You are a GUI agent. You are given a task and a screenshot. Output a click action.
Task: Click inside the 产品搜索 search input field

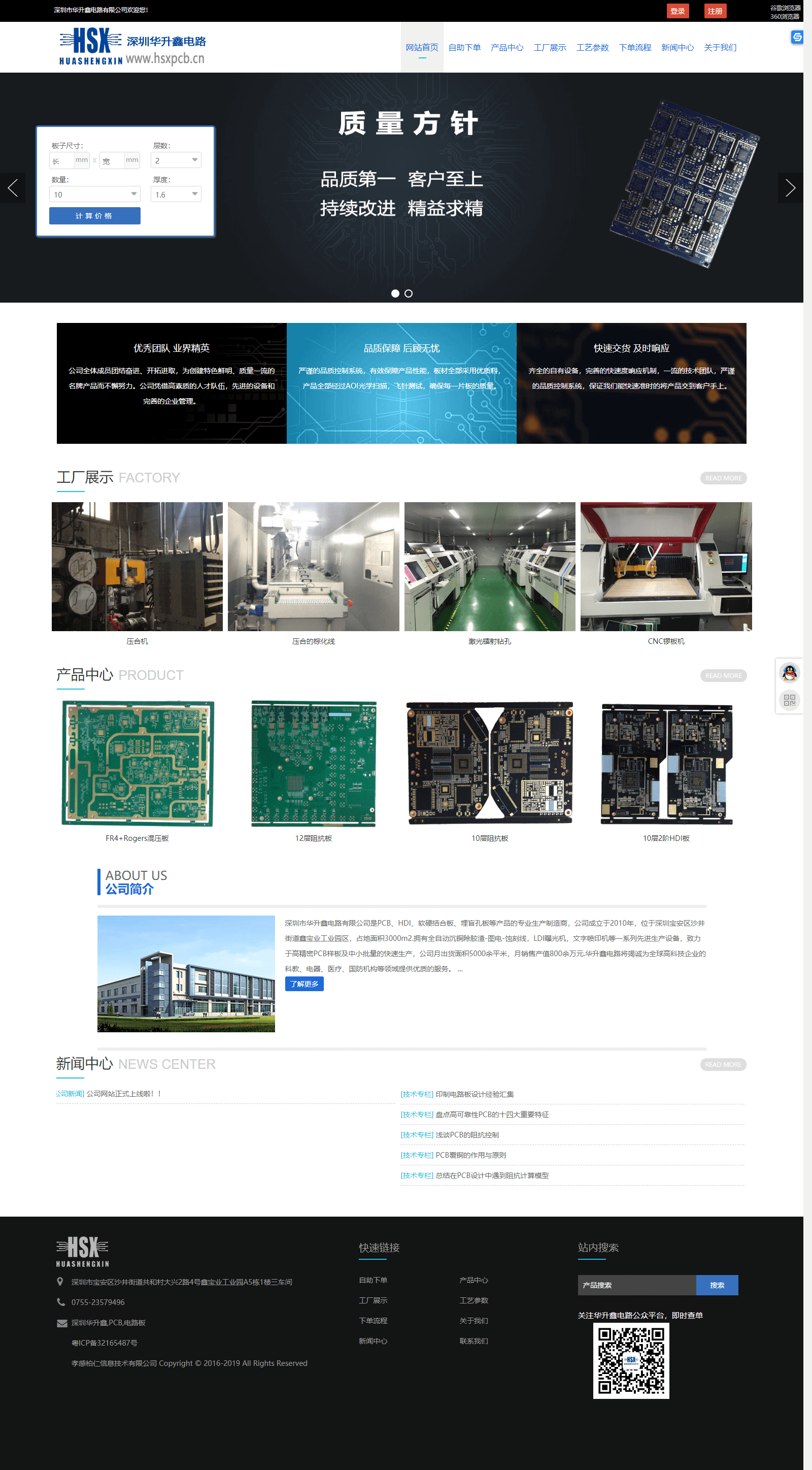[x=636, y=1285]
